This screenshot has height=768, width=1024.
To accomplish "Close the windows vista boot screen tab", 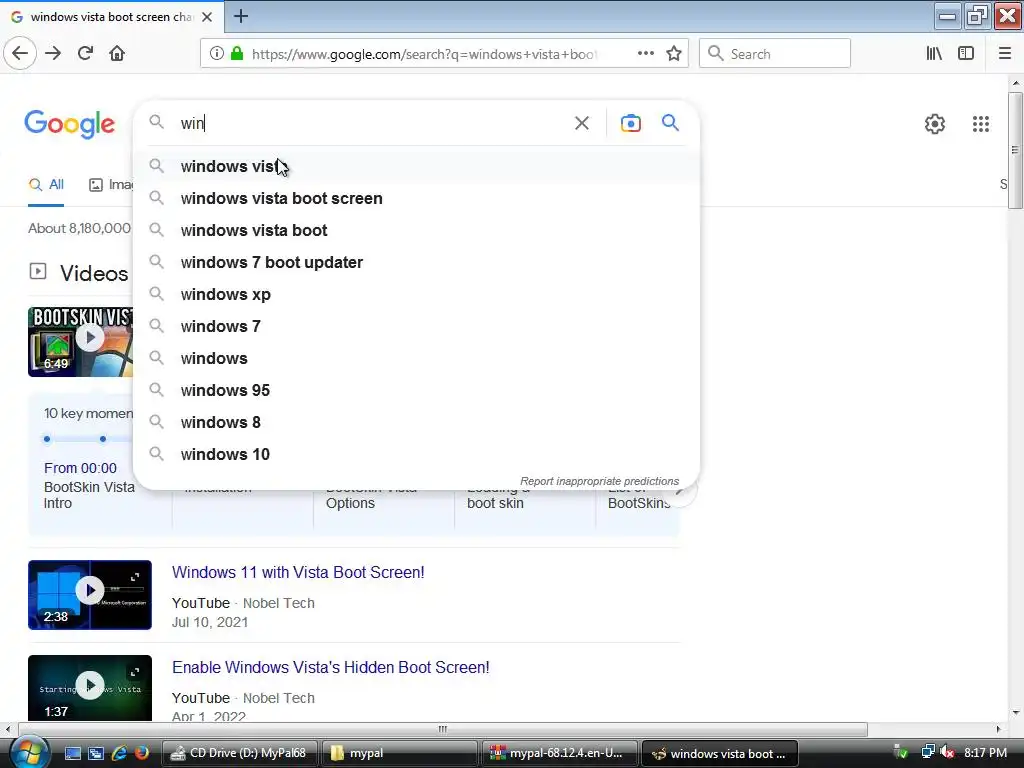I will pyautogui.click(x=207, y=17).
